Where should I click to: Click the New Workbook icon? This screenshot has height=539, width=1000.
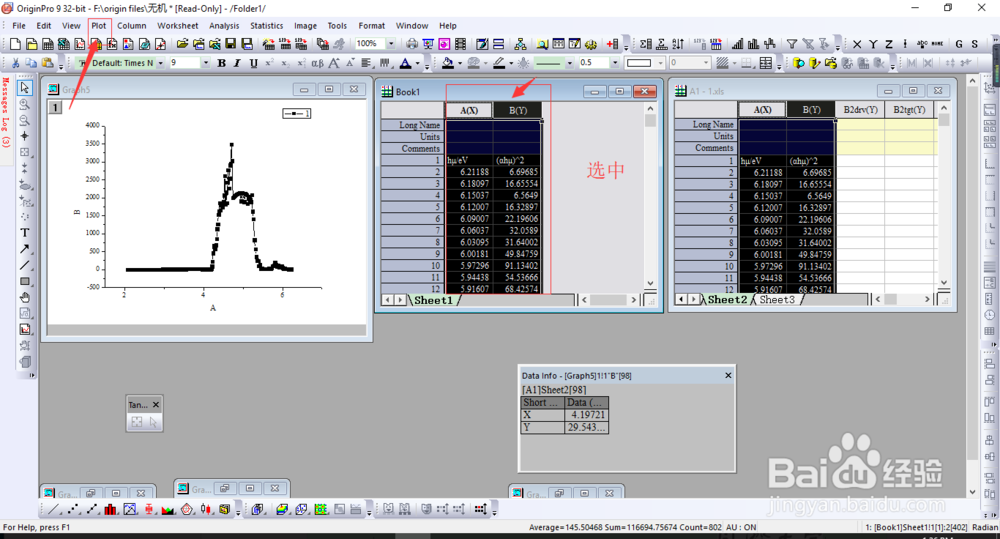point(47,44)
